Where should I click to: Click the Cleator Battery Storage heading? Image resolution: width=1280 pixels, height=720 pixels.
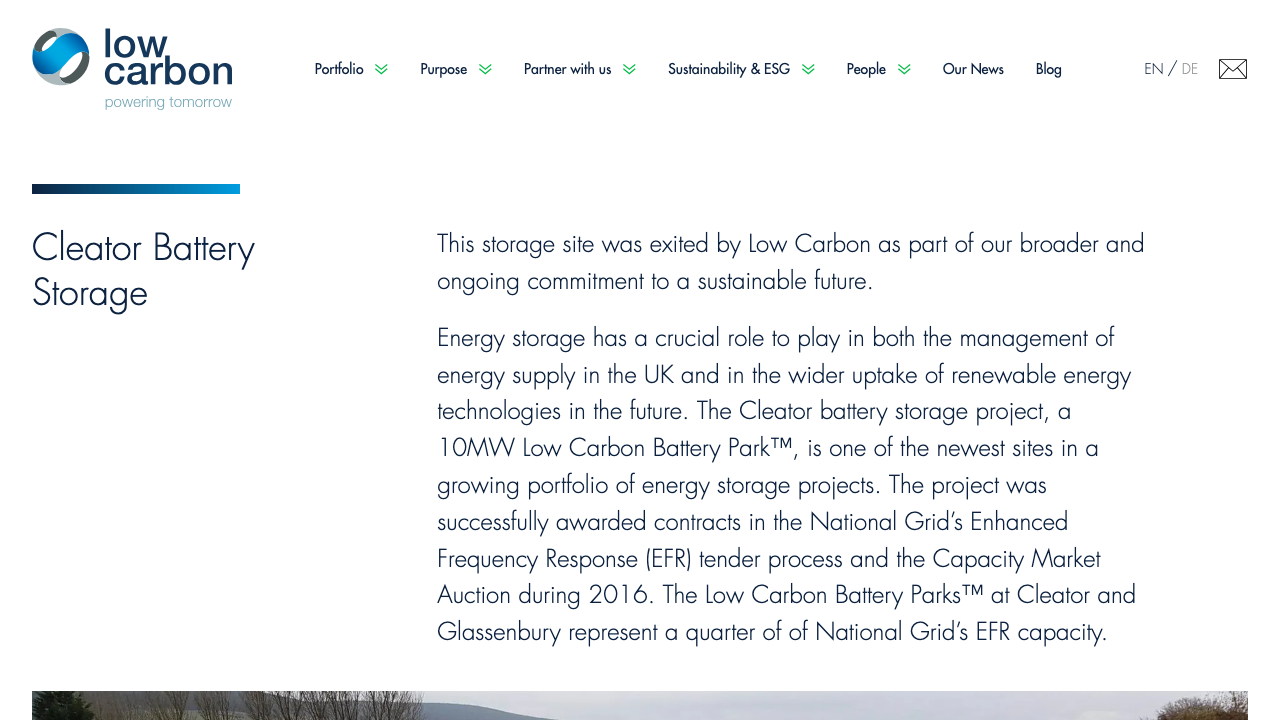143,270
